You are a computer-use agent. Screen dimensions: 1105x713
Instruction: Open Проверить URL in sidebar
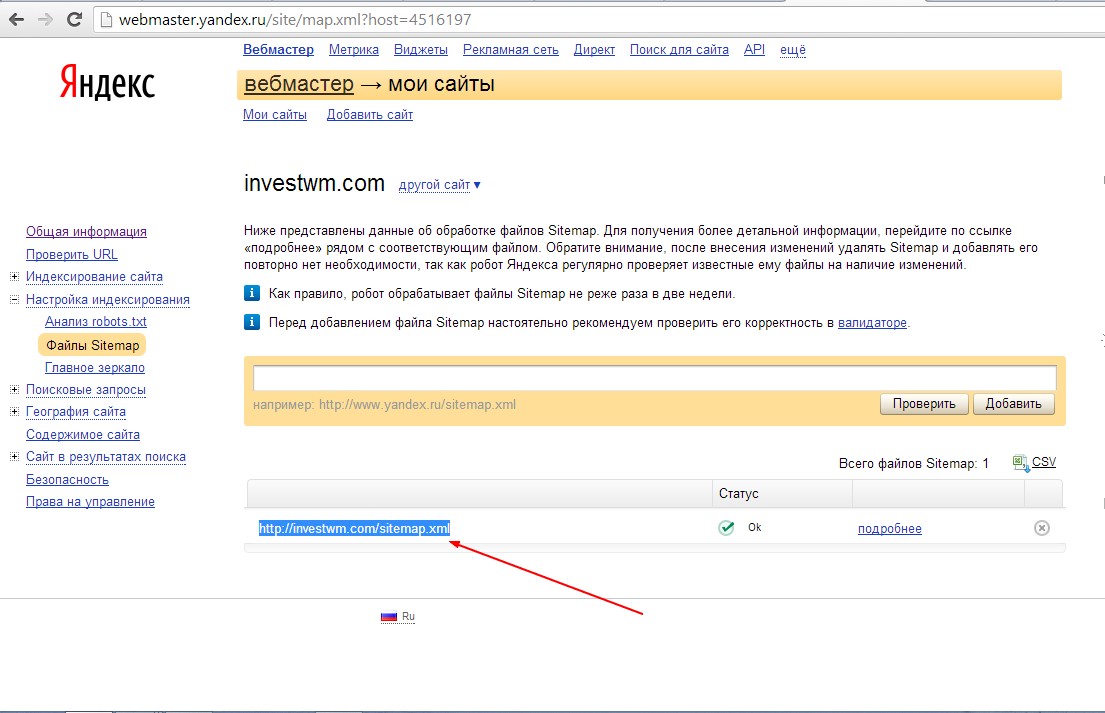(x=72, y=254)
